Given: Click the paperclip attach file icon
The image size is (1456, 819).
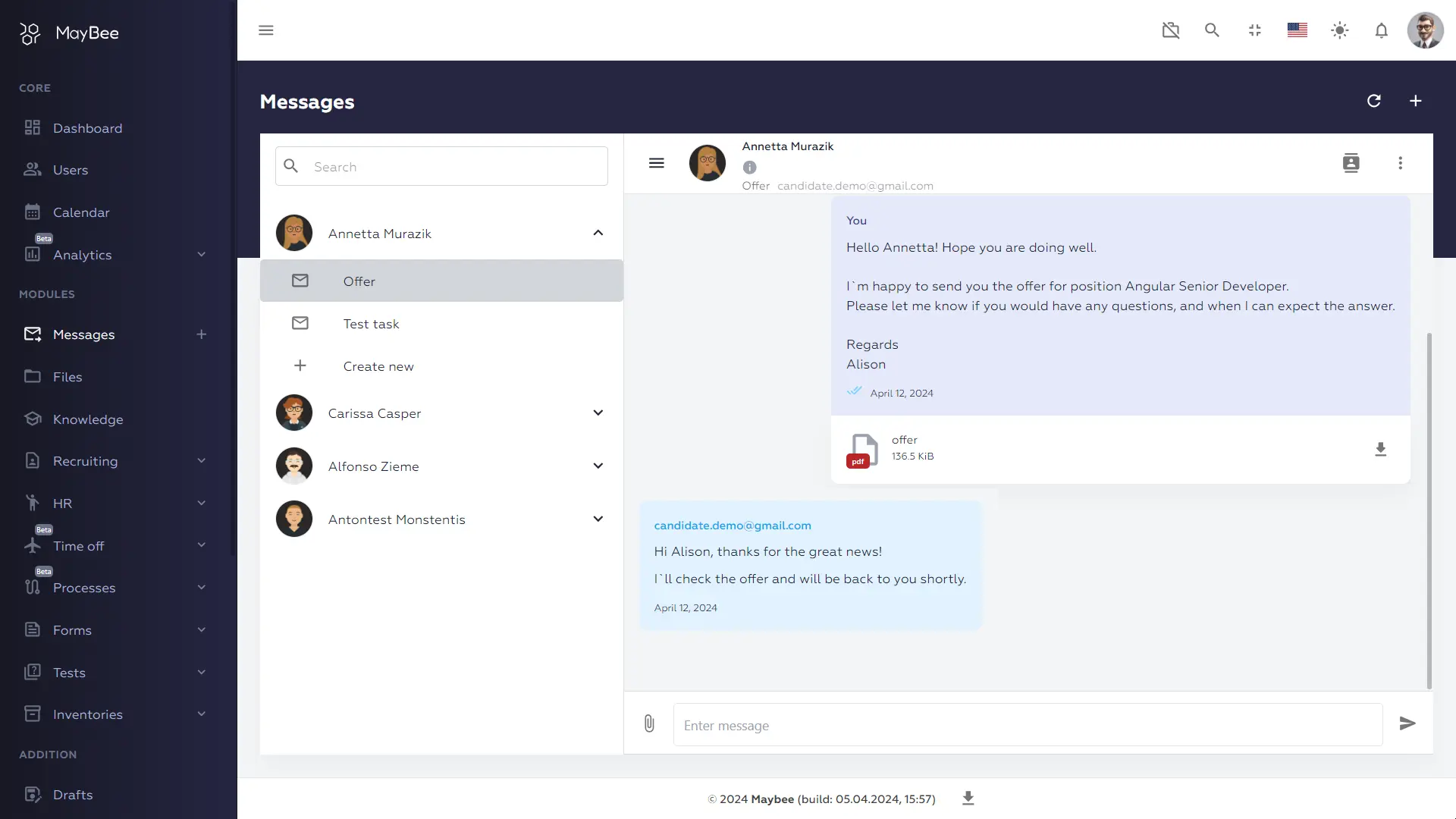Looking at the screenshot, I should tap(649, 723).
